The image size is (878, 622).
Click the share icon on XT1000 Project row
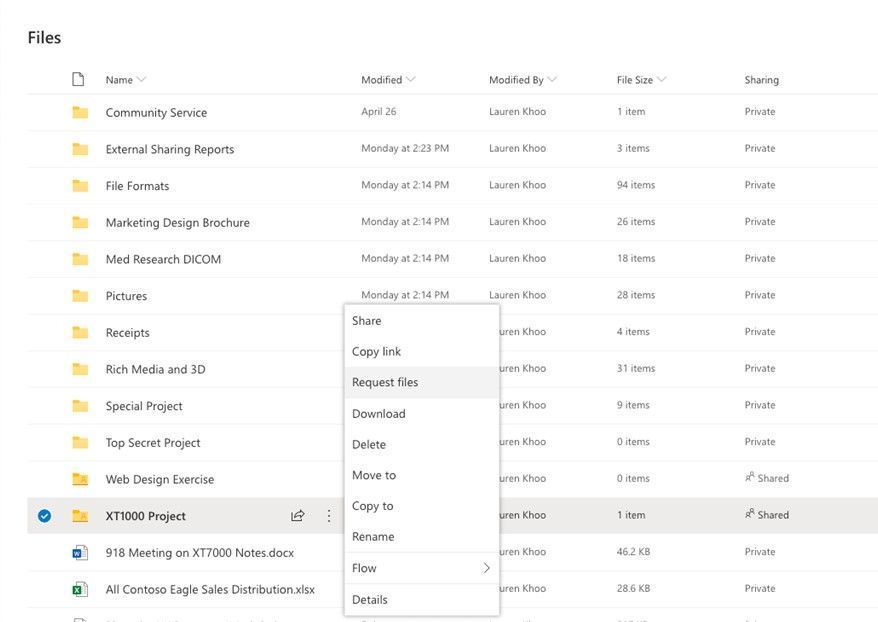[x=298, y=516]
